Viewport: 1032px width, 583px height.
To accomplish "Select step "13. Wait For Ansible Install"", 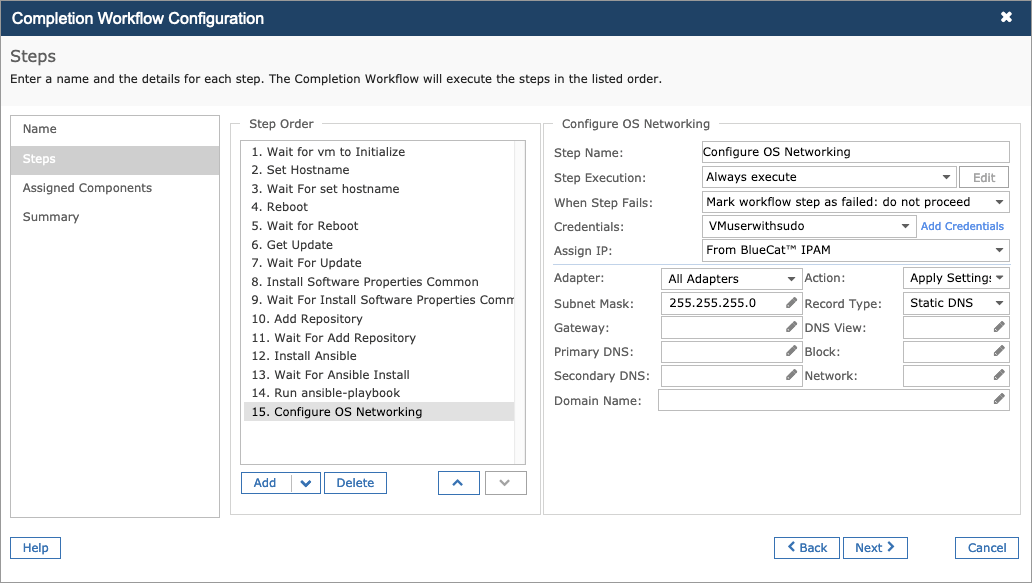I will point(379,375).
